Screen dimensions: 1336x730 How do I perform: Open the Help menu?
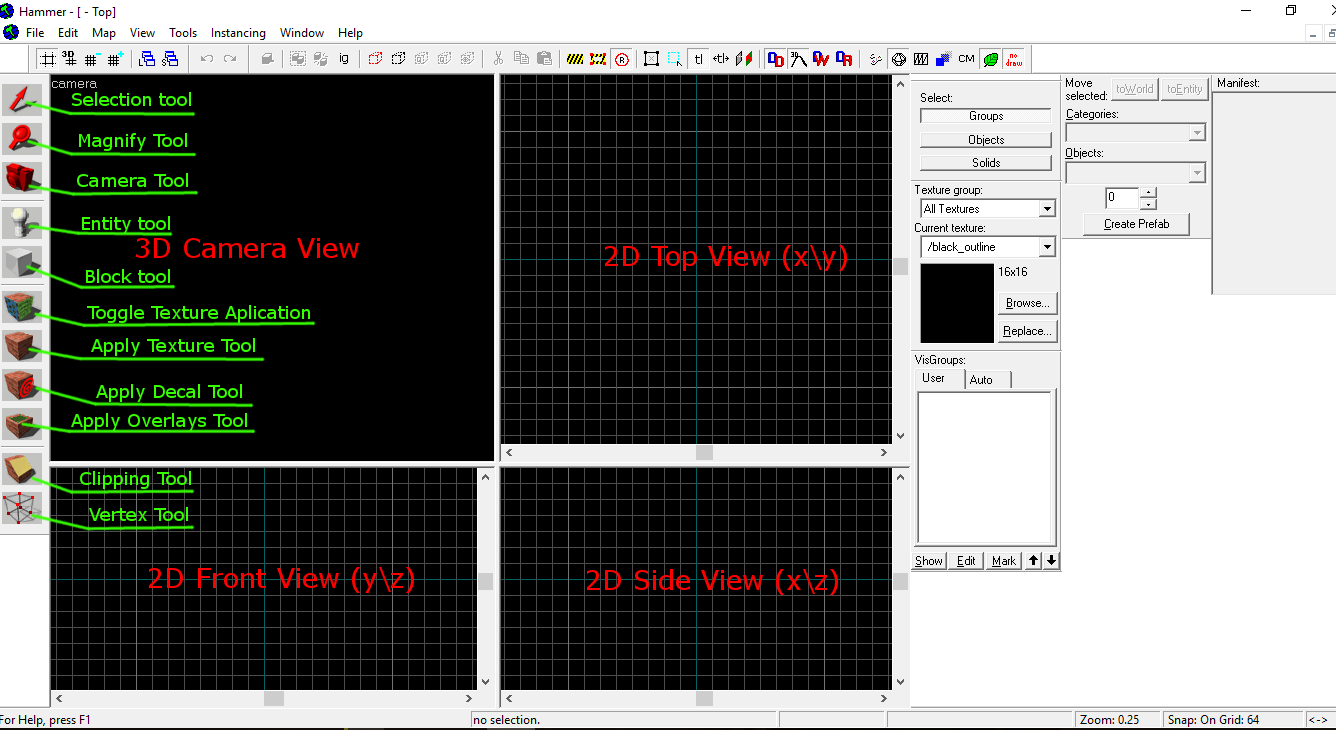click(350, 33)
